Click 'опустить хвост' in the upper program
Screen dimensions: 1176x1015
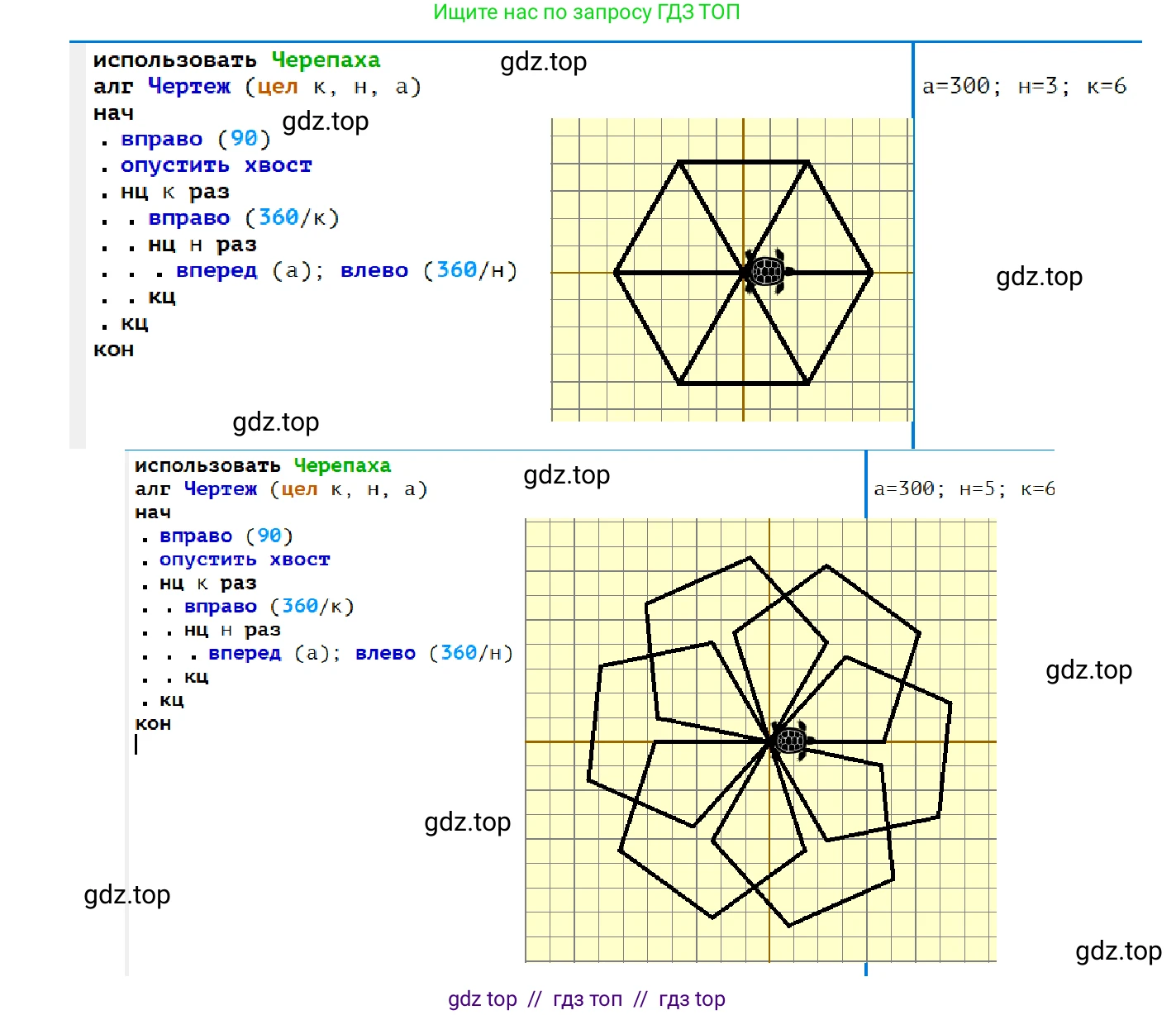216,165
